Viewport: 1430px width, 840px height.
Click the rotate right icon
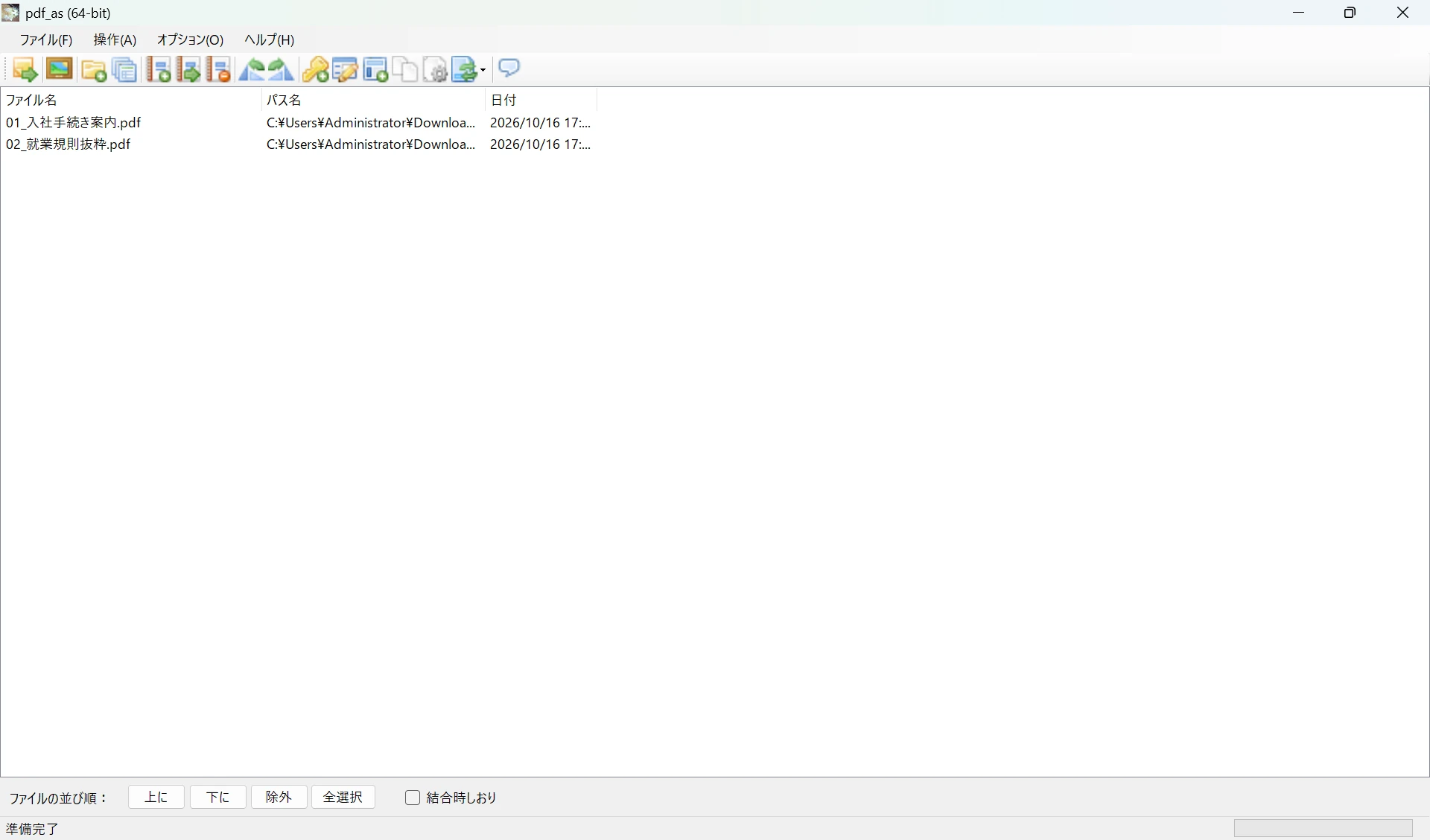tap(281, 70)
